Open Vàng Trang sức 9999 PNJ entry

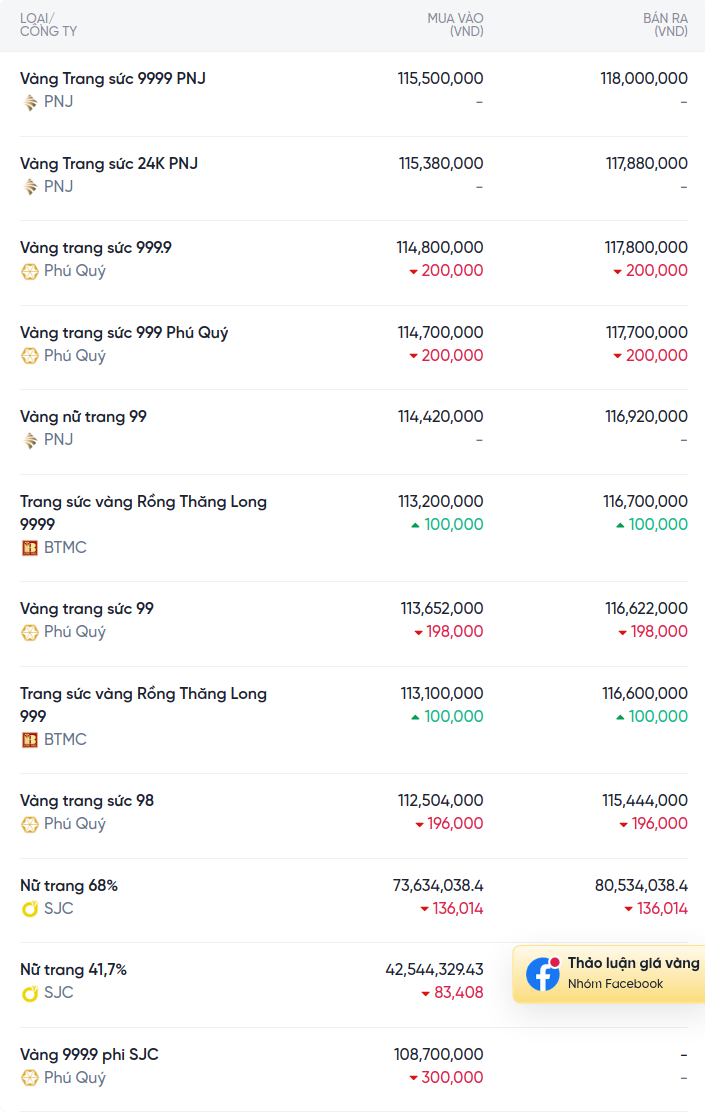click(x=113, y=79)
